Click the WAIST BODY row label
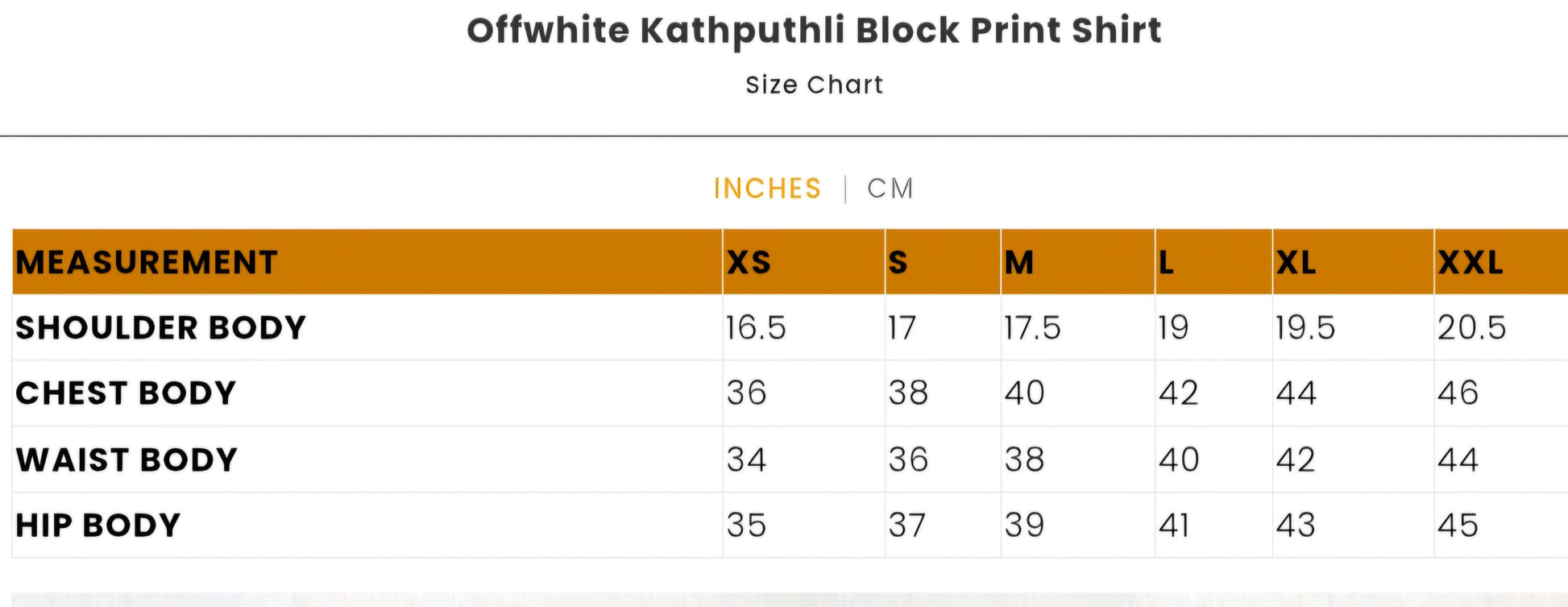Image resolution: width=1568 pixels, height=607 pixels. pyautogui.click(x=127, y=459)
